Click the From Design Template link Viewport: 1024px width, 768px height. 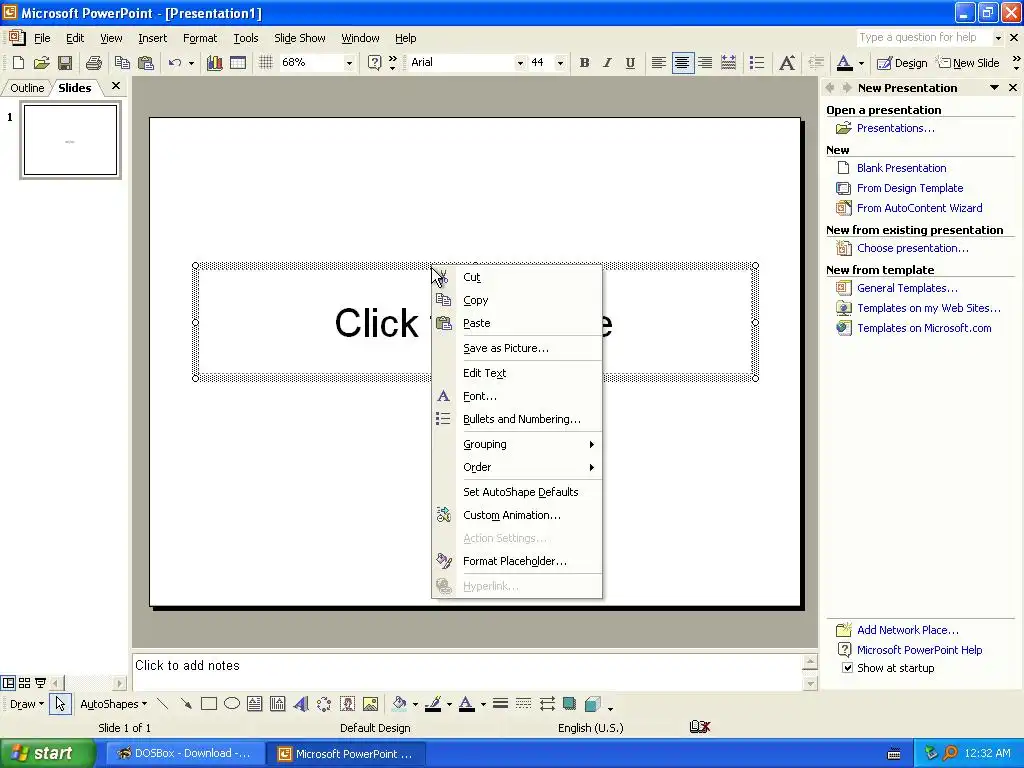(x=910, y=188)
